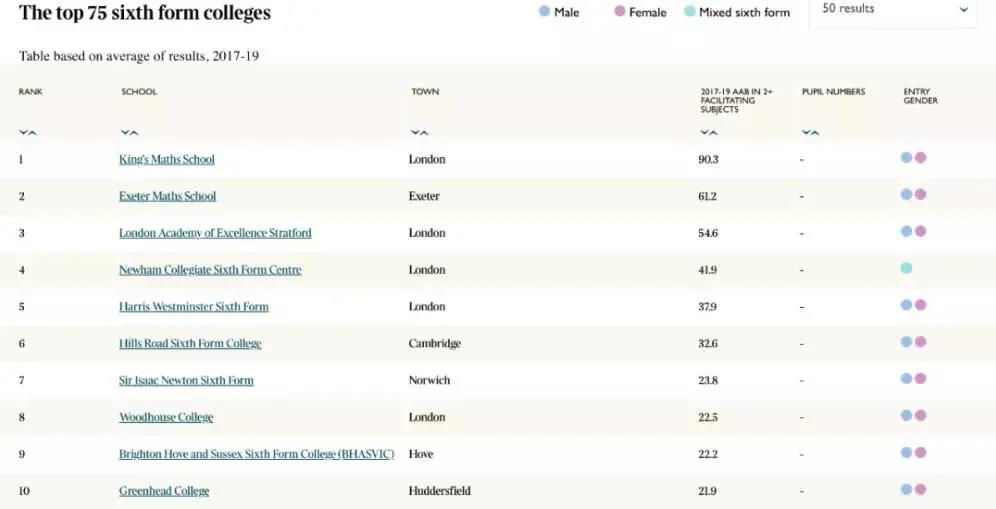This screenshot has height=509, width=996.
Task: Click the 37.9 score value
Action: coord(708,306)
